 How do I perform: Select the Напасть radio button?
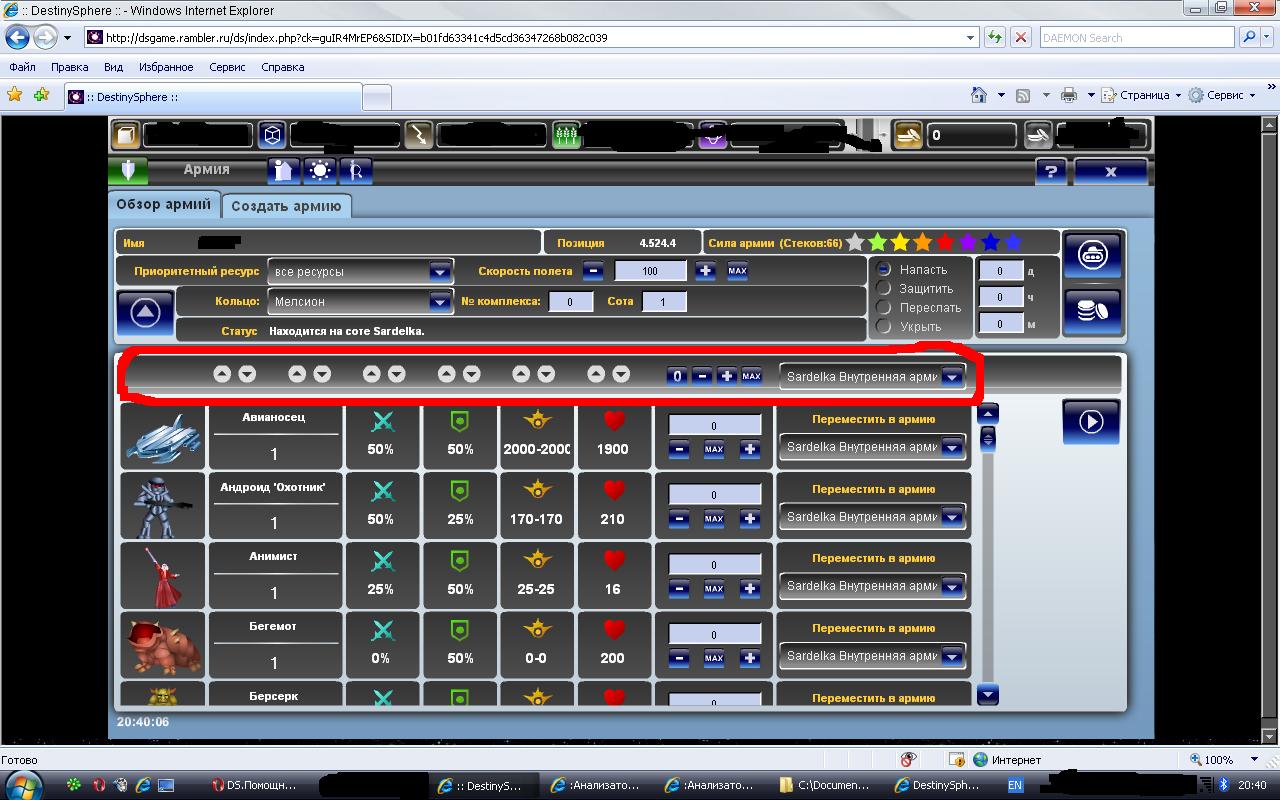coord(884,270)
